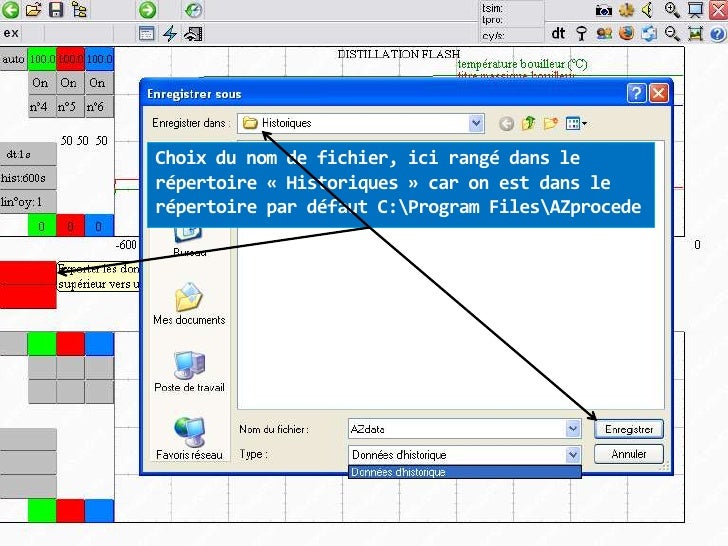Click the blue refresh arrows icon
The image size is (728, 546).
click(649, 33)
